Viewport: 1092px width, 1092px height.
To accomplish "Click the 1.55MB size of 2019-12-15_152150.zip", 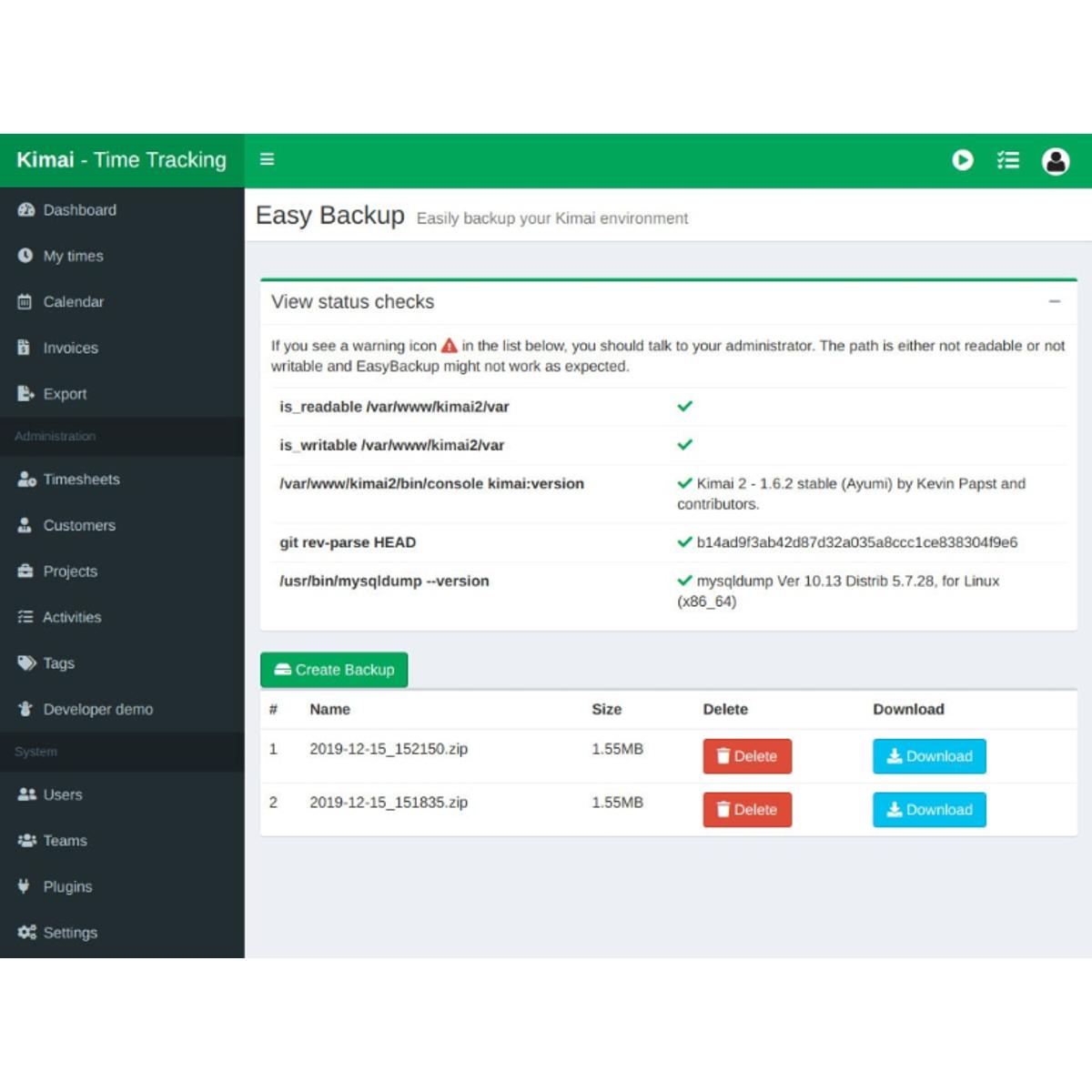I will [617, 749].
